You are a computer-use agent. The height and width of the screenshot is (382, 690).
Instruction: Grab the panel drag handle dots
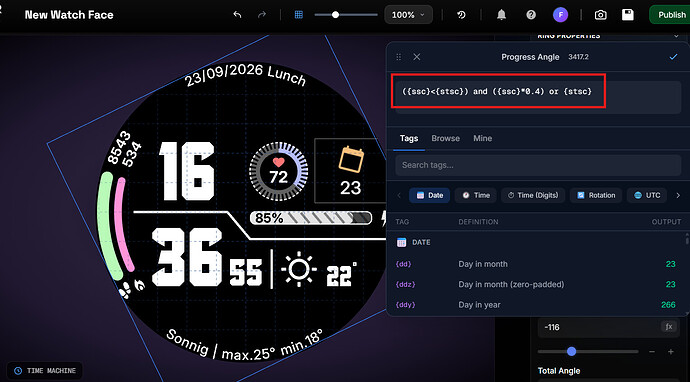(399, 57)
